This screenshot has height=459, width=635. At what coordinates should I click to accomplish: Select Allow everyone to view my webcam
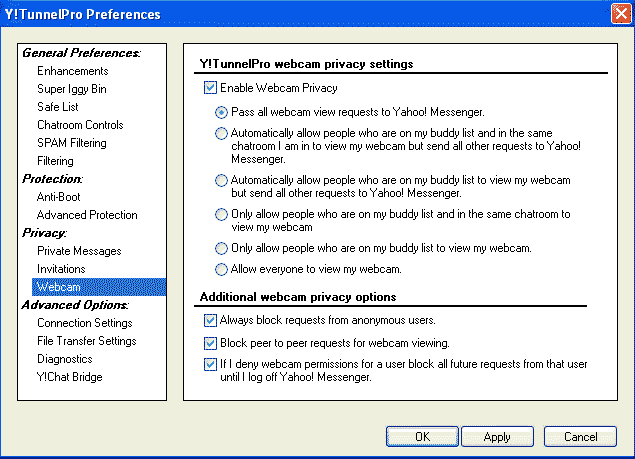221,269
